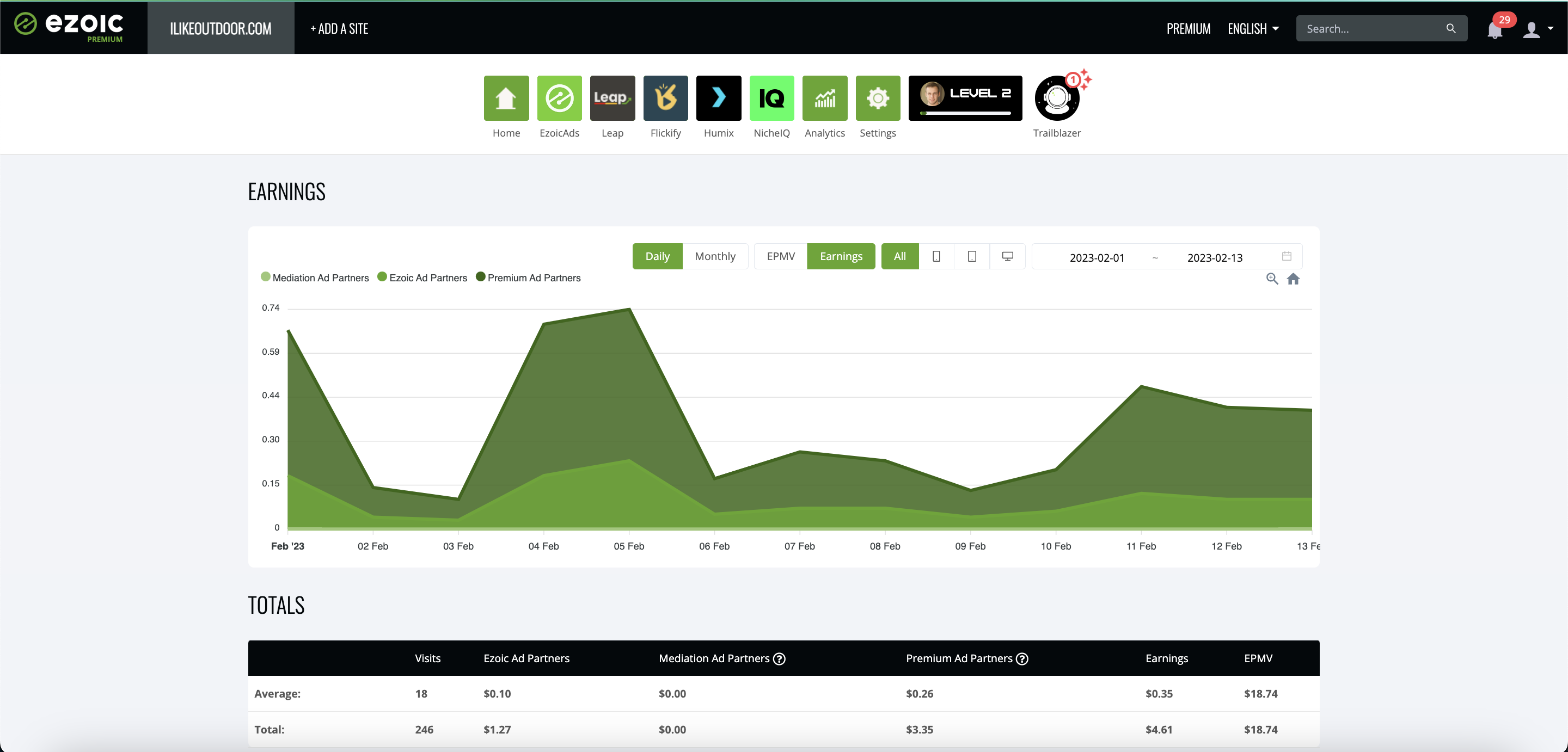This screenshot has height=752, width=1568.
Task: Click the 05 Feb axis label
Action: [x=628, y=546]
